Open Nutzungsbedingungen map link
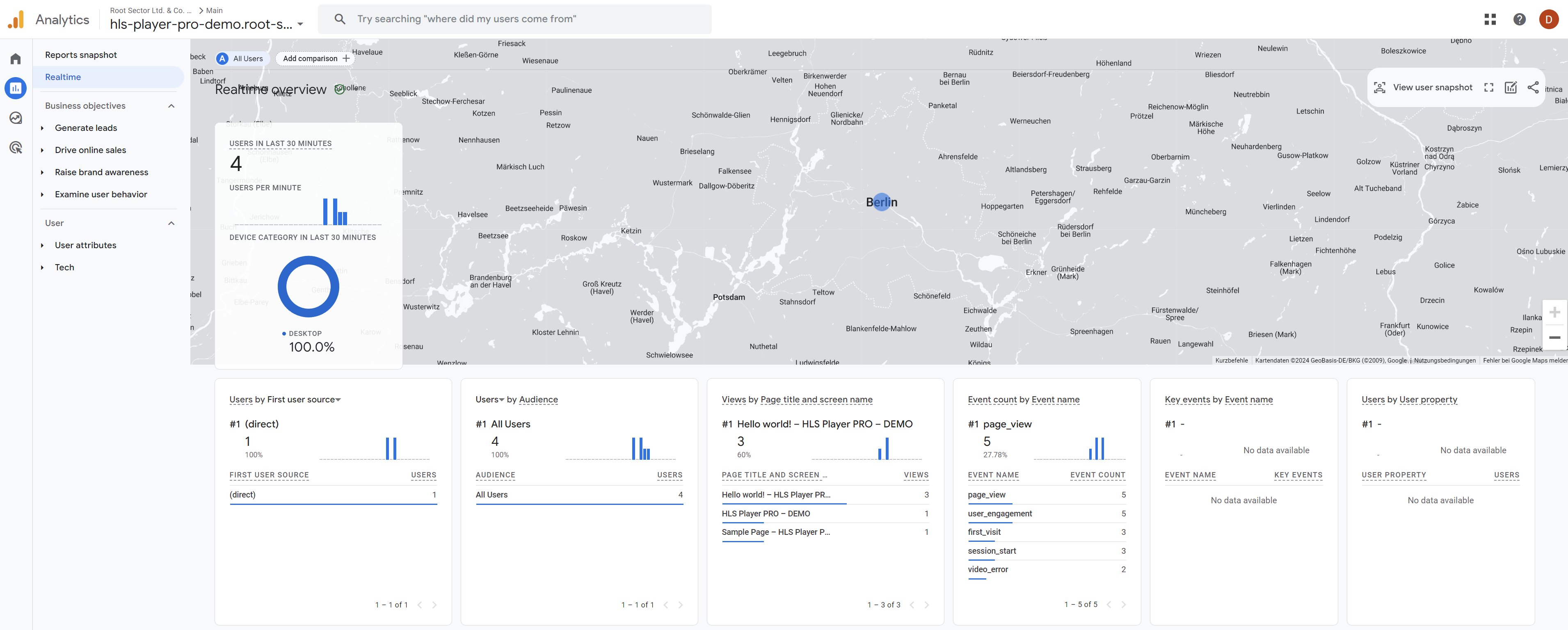Viewport: 1568px width, 630px height. coord(1445,361)
